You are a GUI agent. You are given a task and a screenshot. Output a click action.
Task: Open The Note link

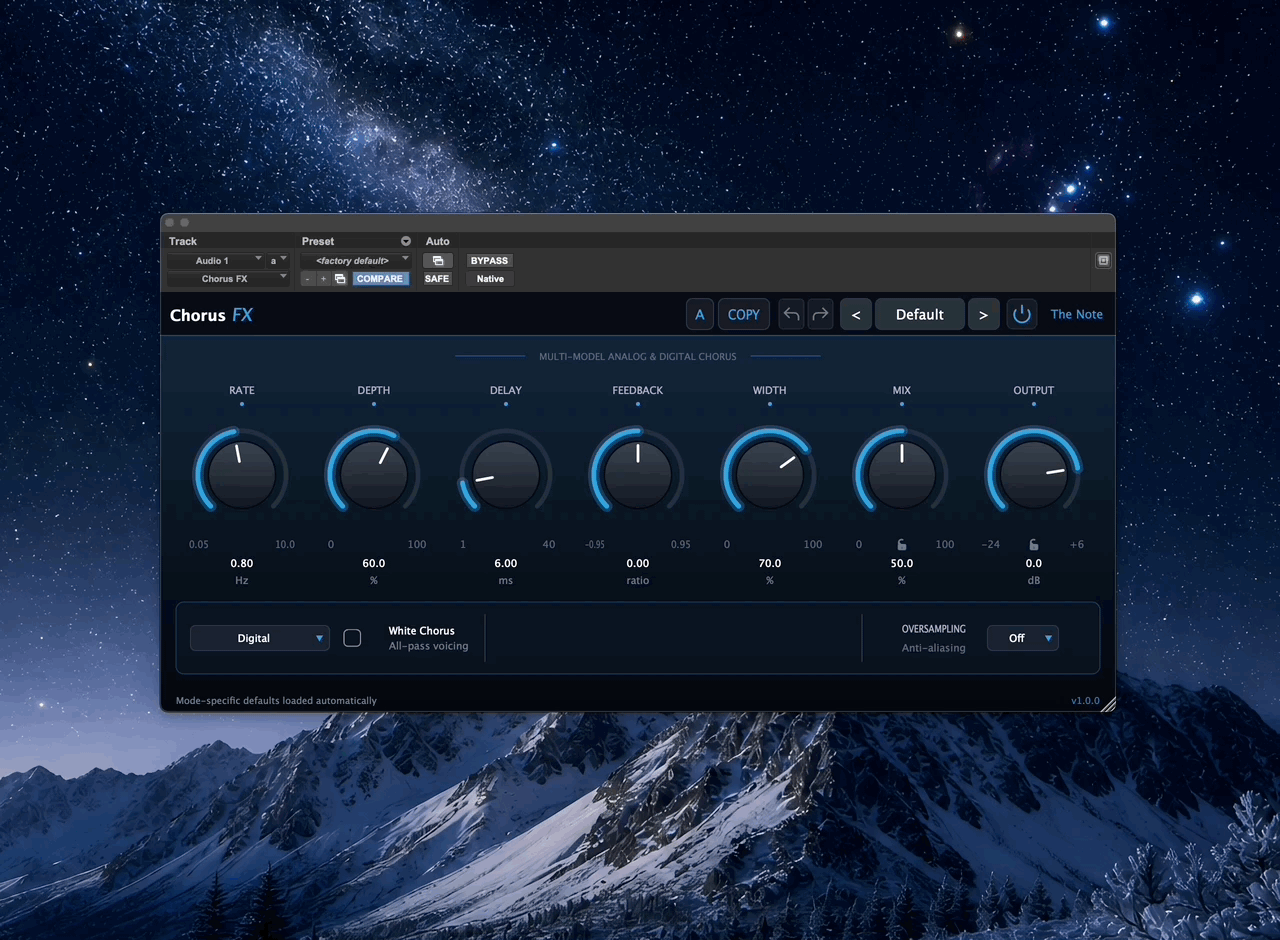pos(1077,314)
